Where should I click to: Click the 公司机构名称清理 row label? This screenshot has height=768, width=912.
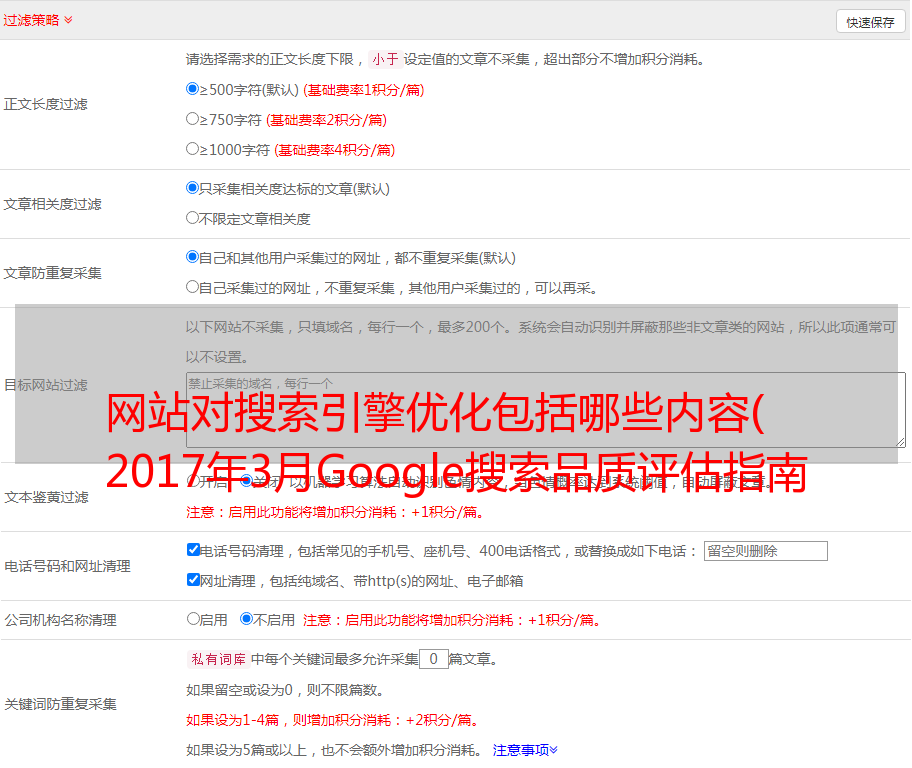60,620
